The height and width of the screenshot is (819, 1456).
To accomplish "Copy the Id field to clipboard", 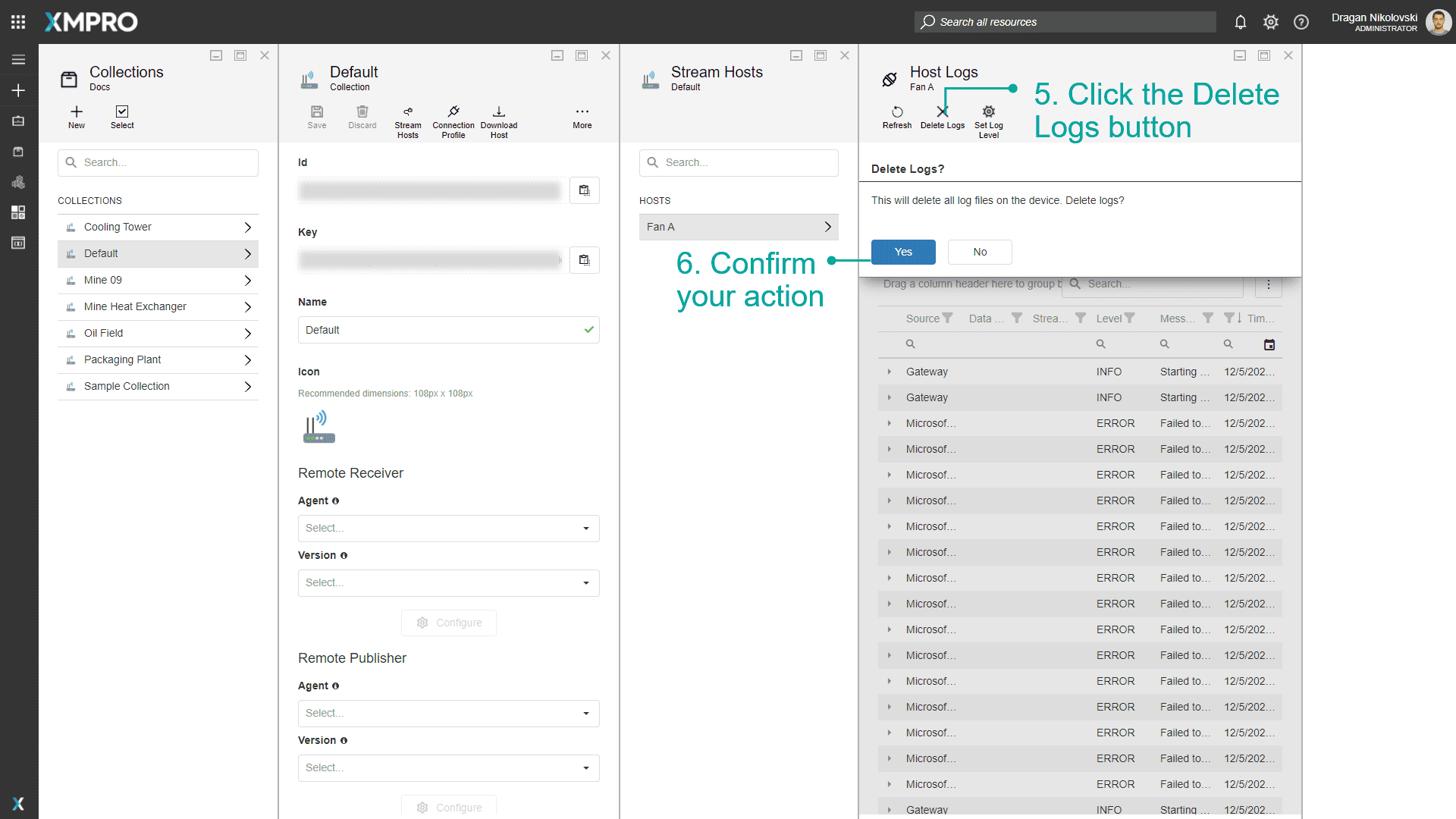I will point(584,190).
